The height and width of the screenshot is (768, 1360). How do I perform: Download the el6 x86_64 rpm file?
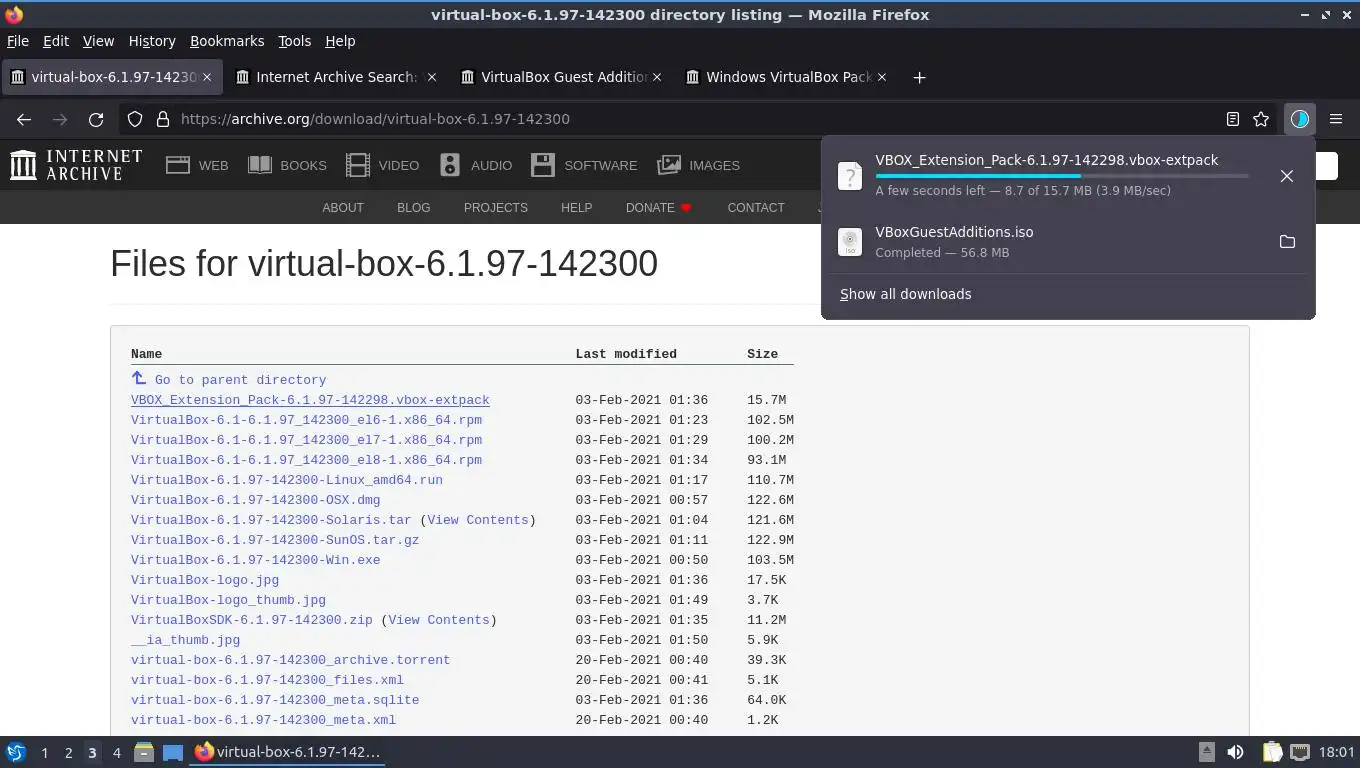306,420
